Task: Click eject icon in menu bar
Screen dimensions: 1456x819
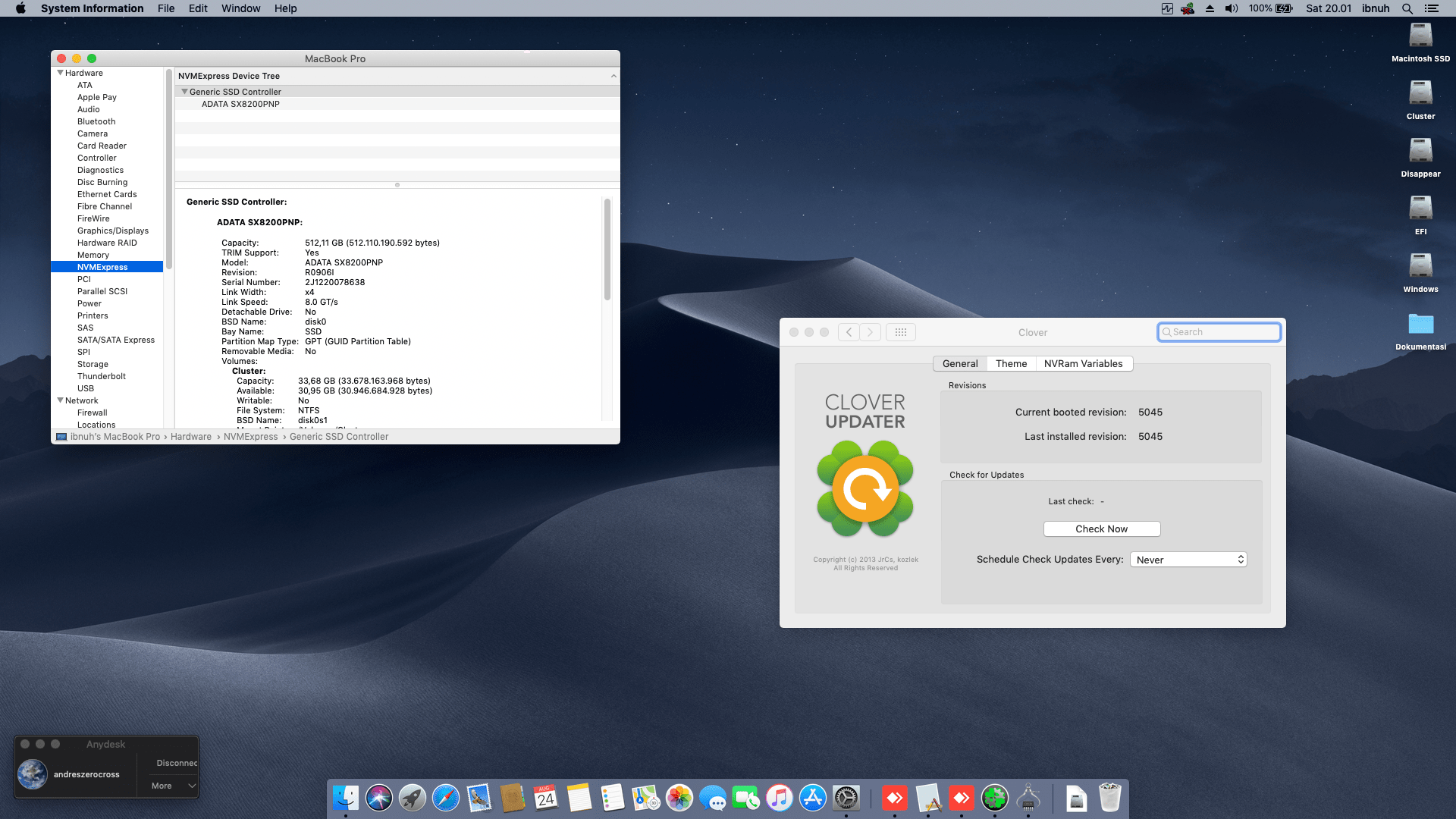Action: (x=1210, y=8)
